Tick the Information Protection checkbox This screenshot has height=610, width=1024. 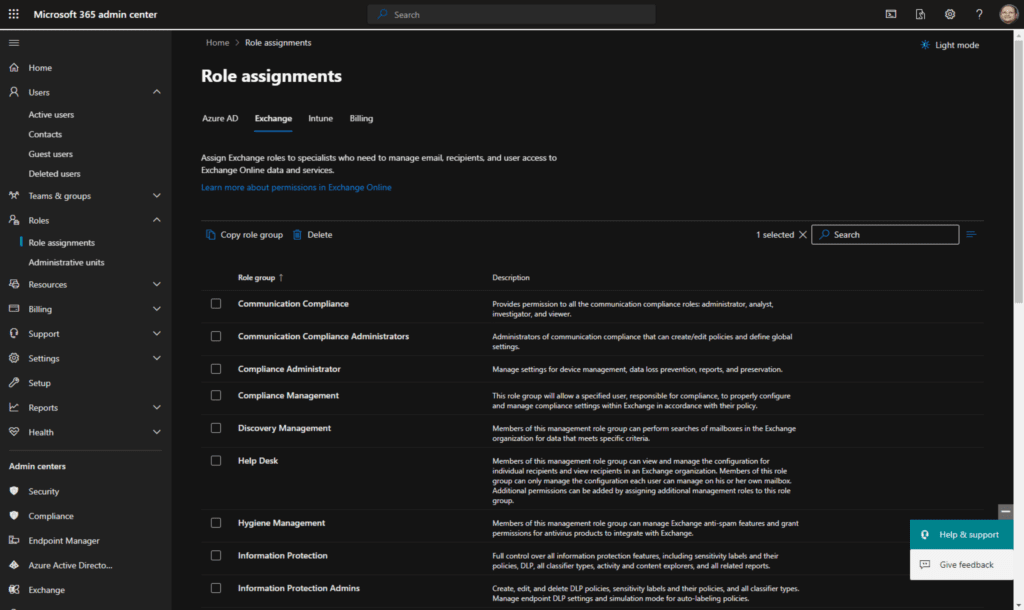pyautogui.click(x=216, y=555)
